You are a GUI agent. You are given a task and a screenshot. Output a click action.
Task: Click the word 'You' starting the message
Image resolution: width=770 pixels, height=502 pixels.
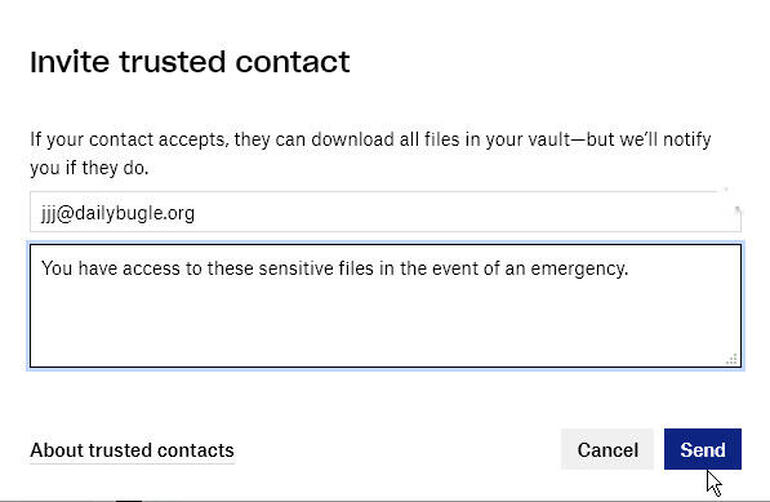coord(56,268)
